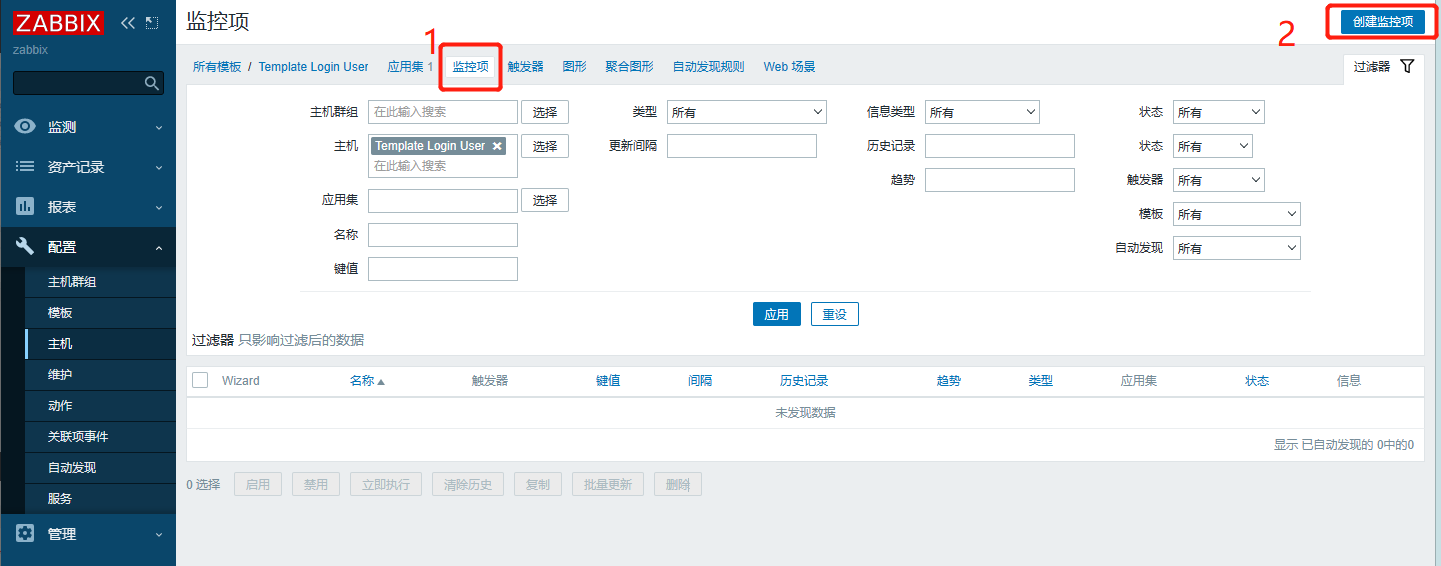
Task: Click 选择 button beside 主机
Action: pyautogui.click(x=545, y=146)
